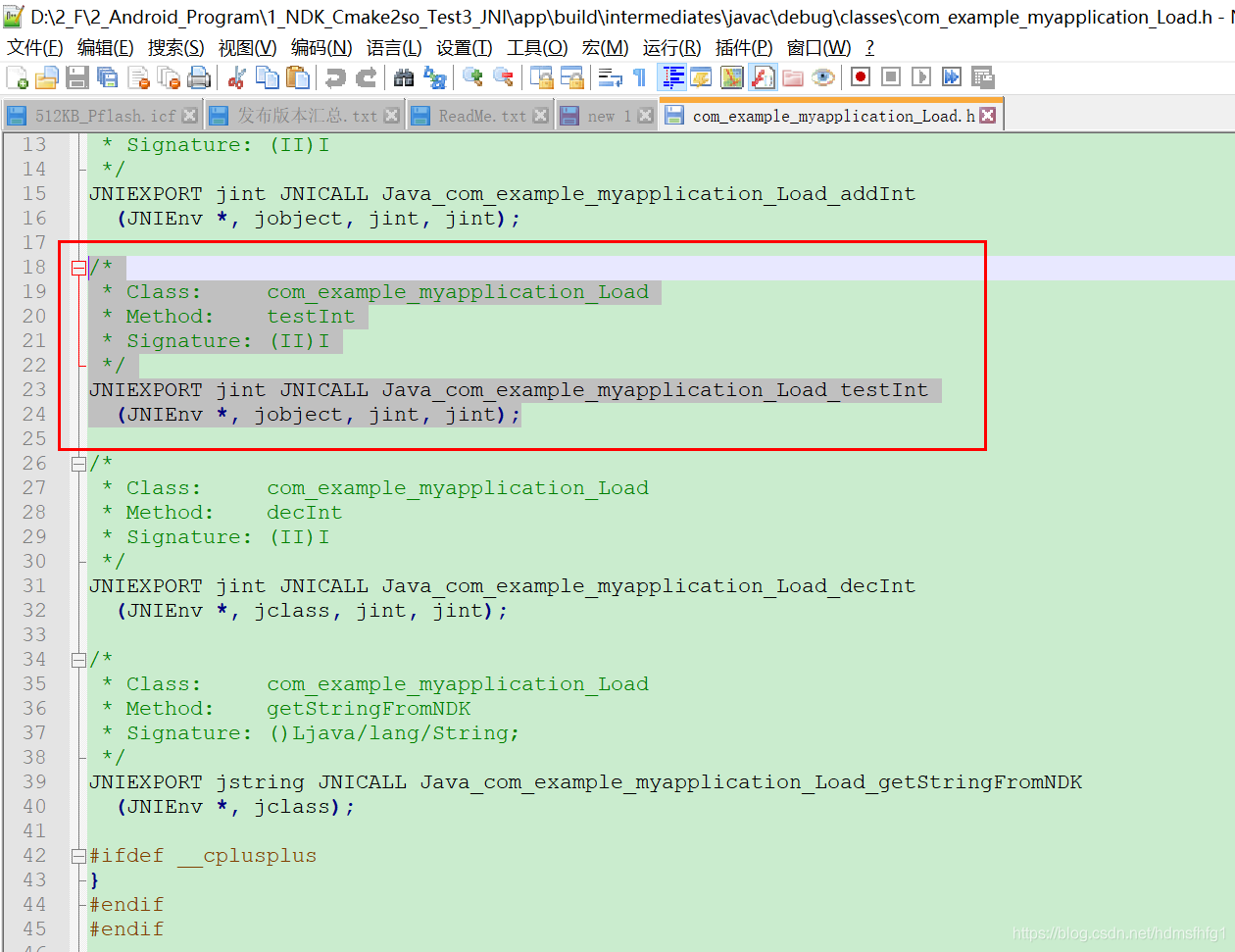This screenshot has width=1235, height=952.
Task: Collapse the comment fold at line 18
Action: pos(78,268)
